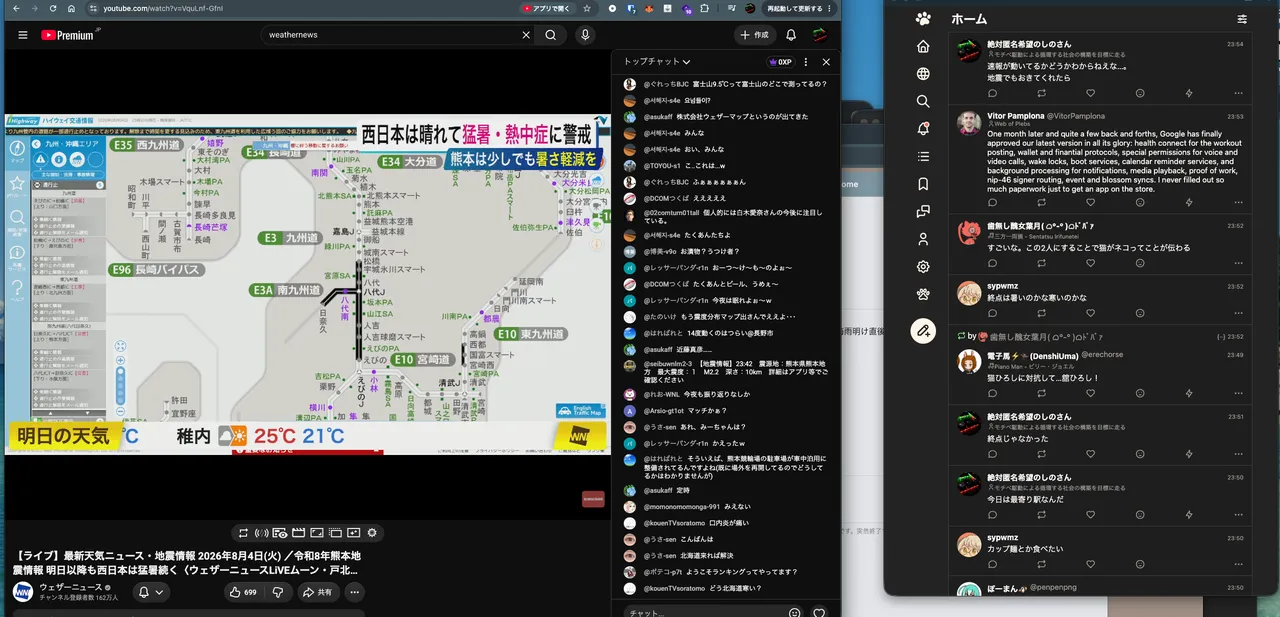Zap the Vitor Pamplona post
Viewport: 1280px width, 617px height.
click(x=1189, y=203)
